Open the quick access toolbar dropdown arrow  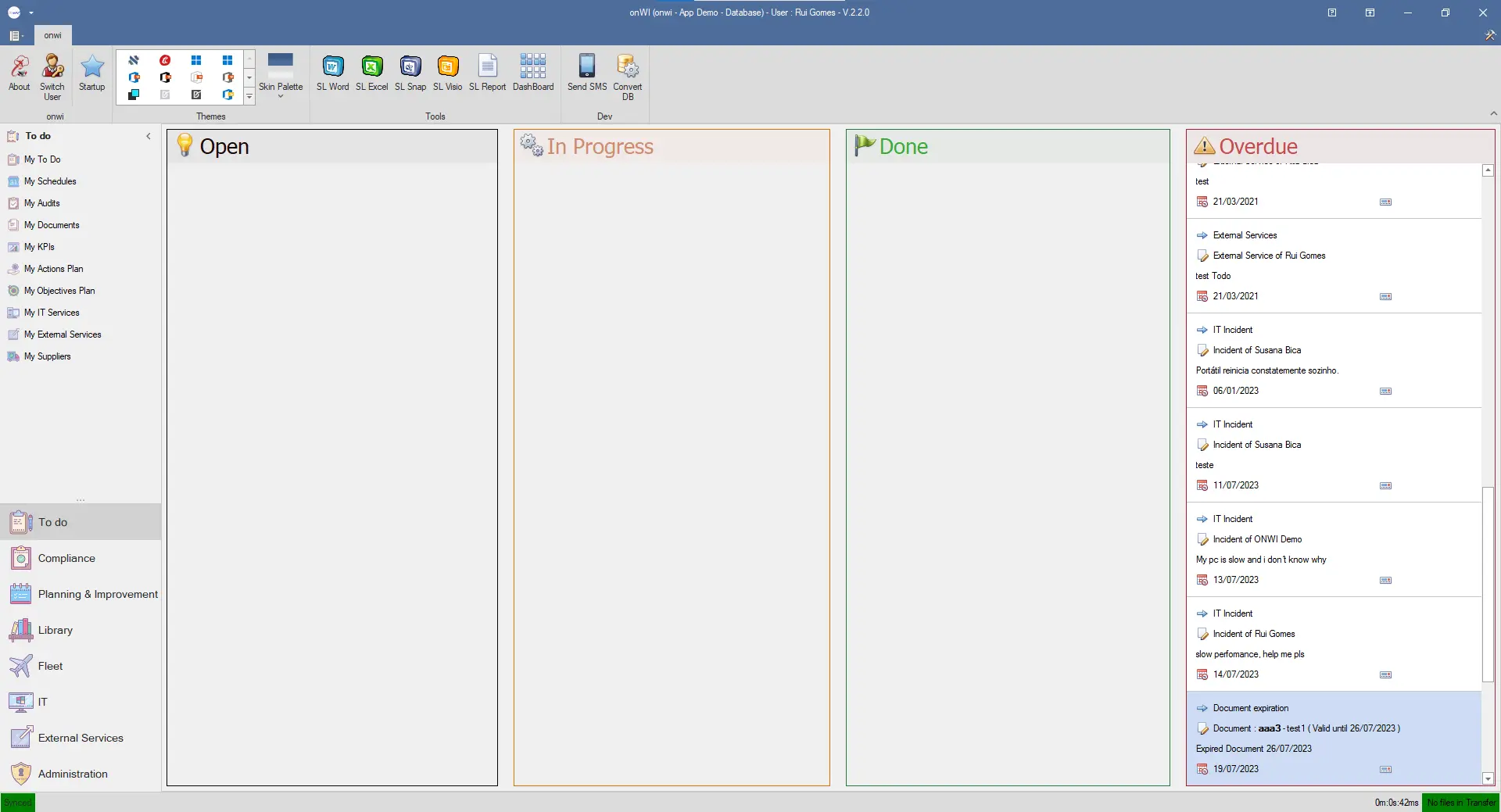tap(31, 13)
